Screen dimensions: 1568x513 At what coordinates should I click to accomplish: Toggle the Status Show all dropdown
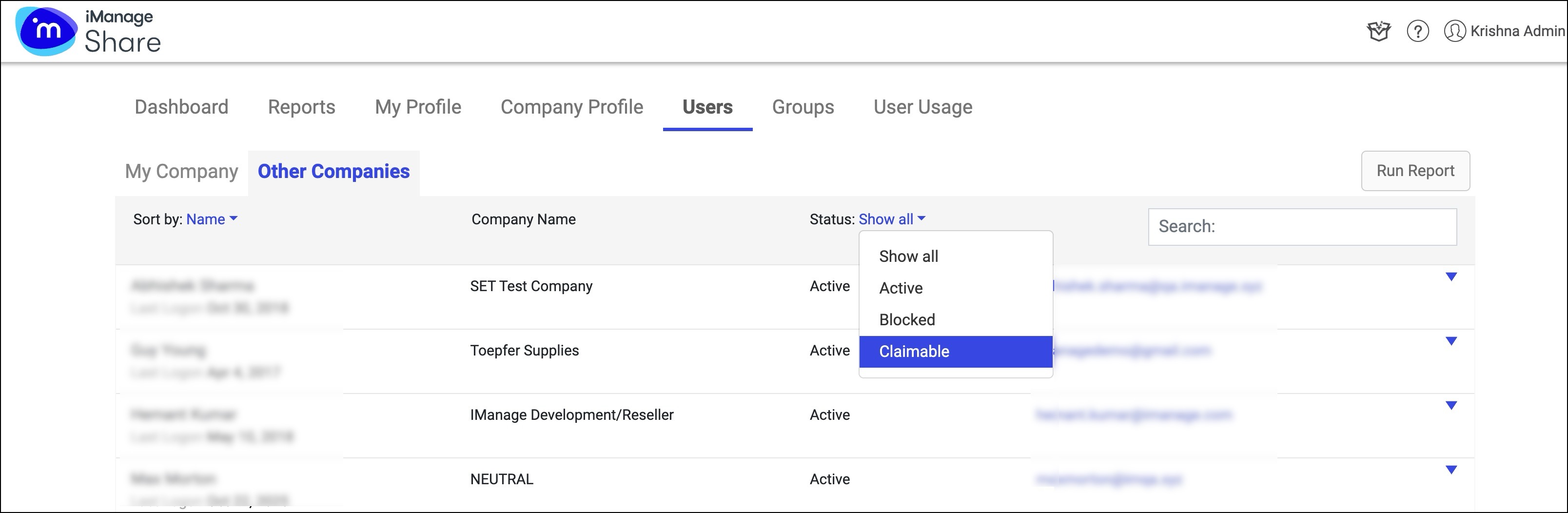(892, 219)
